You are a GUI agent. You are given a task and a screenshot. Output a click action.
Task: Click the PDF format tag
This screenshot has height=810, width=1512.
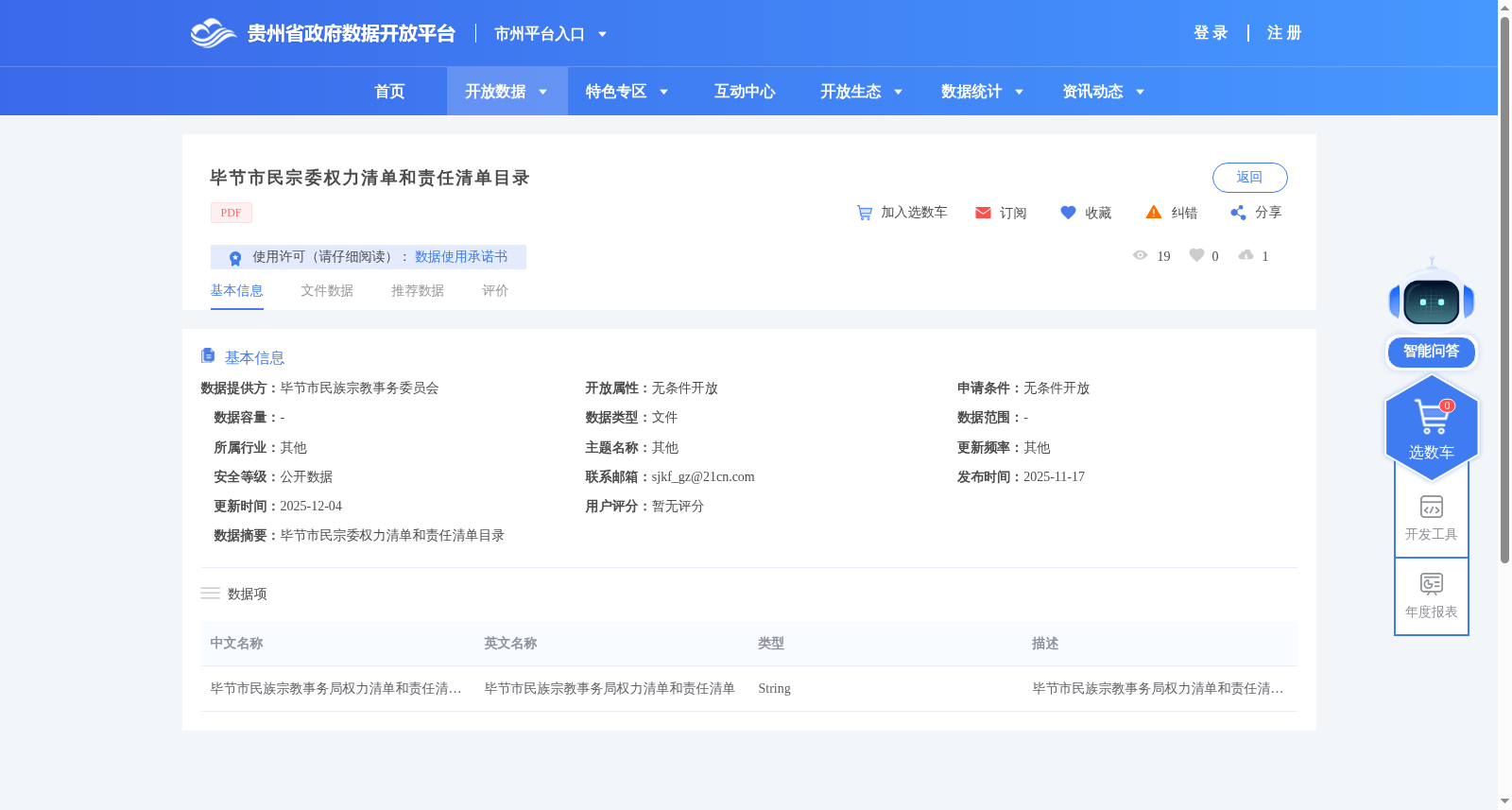pyautogui.click(x=232, y=213)
